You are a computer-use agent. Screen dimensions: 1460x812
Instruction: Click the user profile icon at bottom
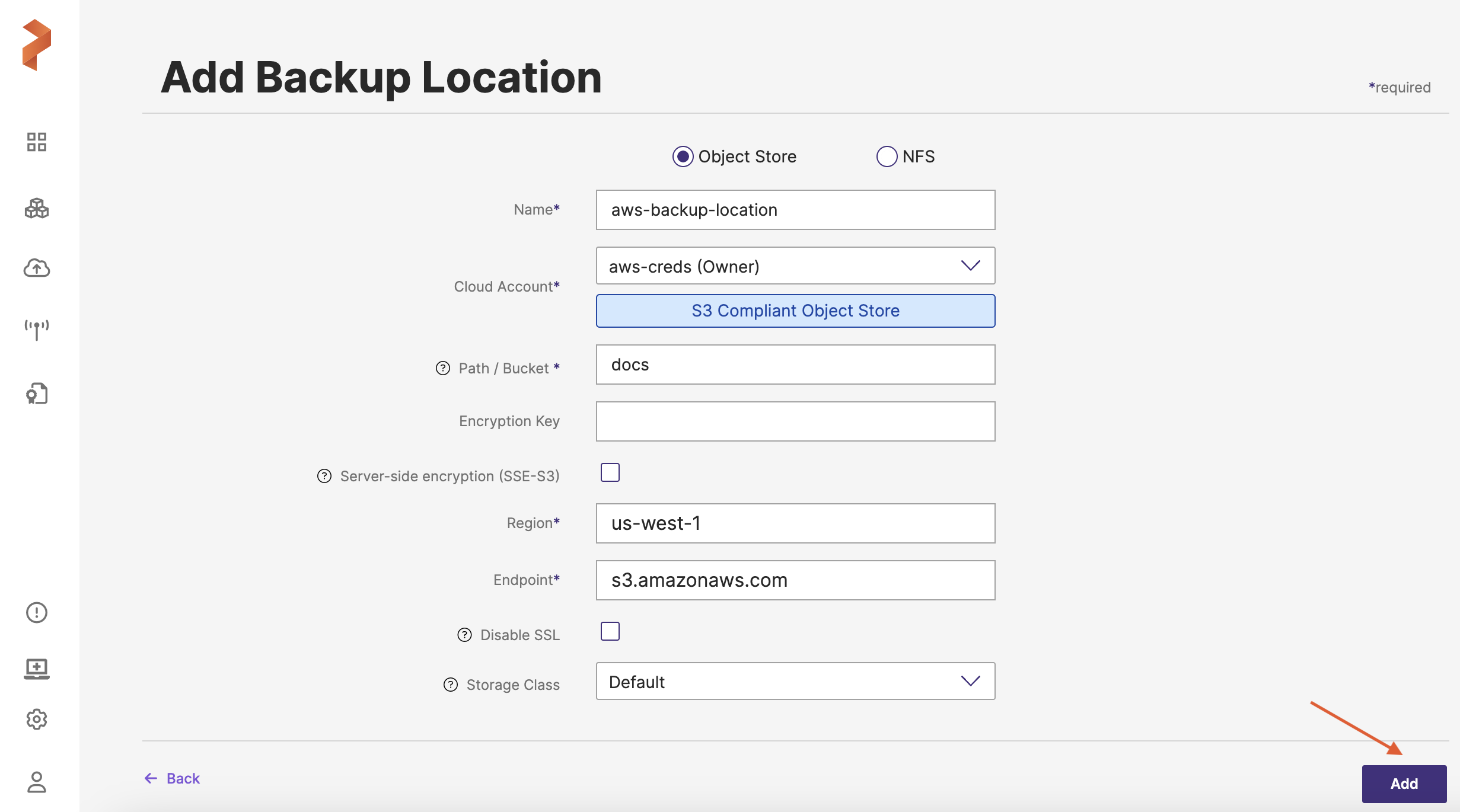coord(36,782)
